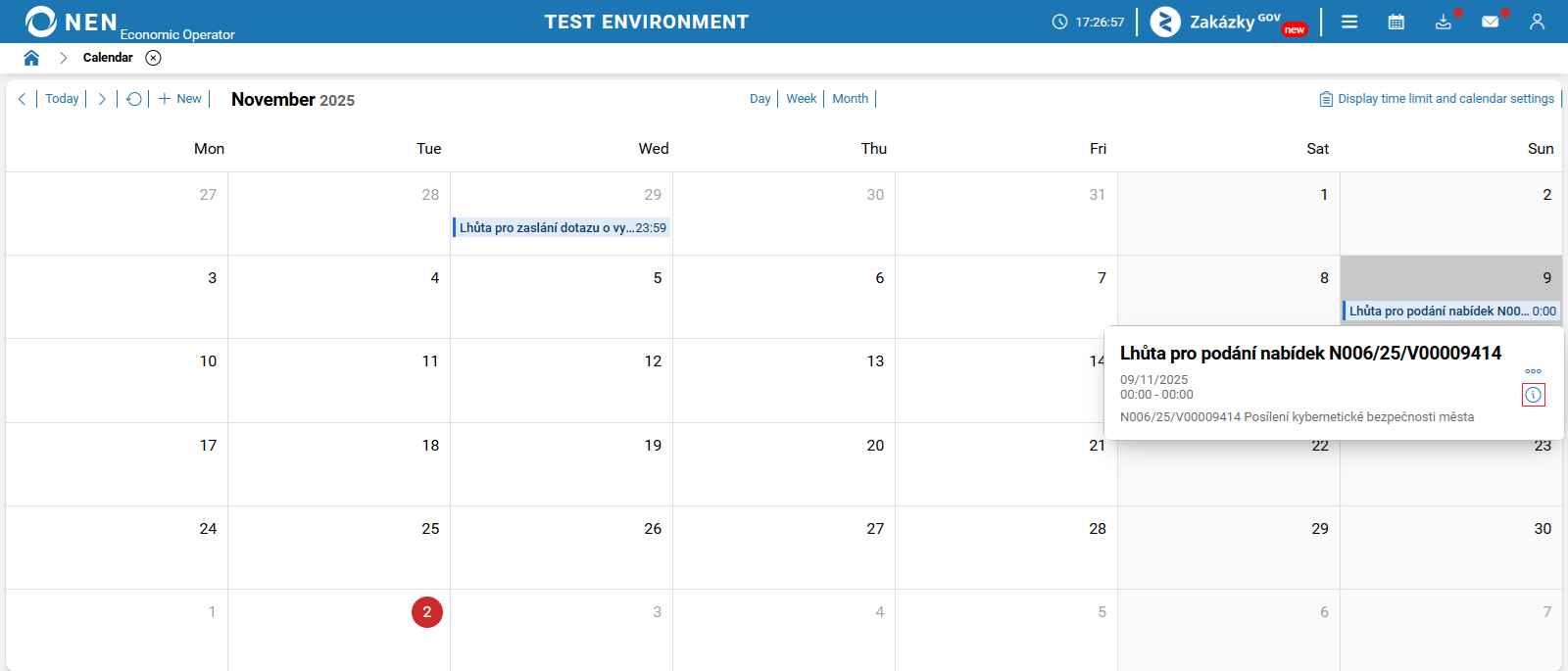Switch to Day view
The image size is (1568, 671).
point(759,99)
